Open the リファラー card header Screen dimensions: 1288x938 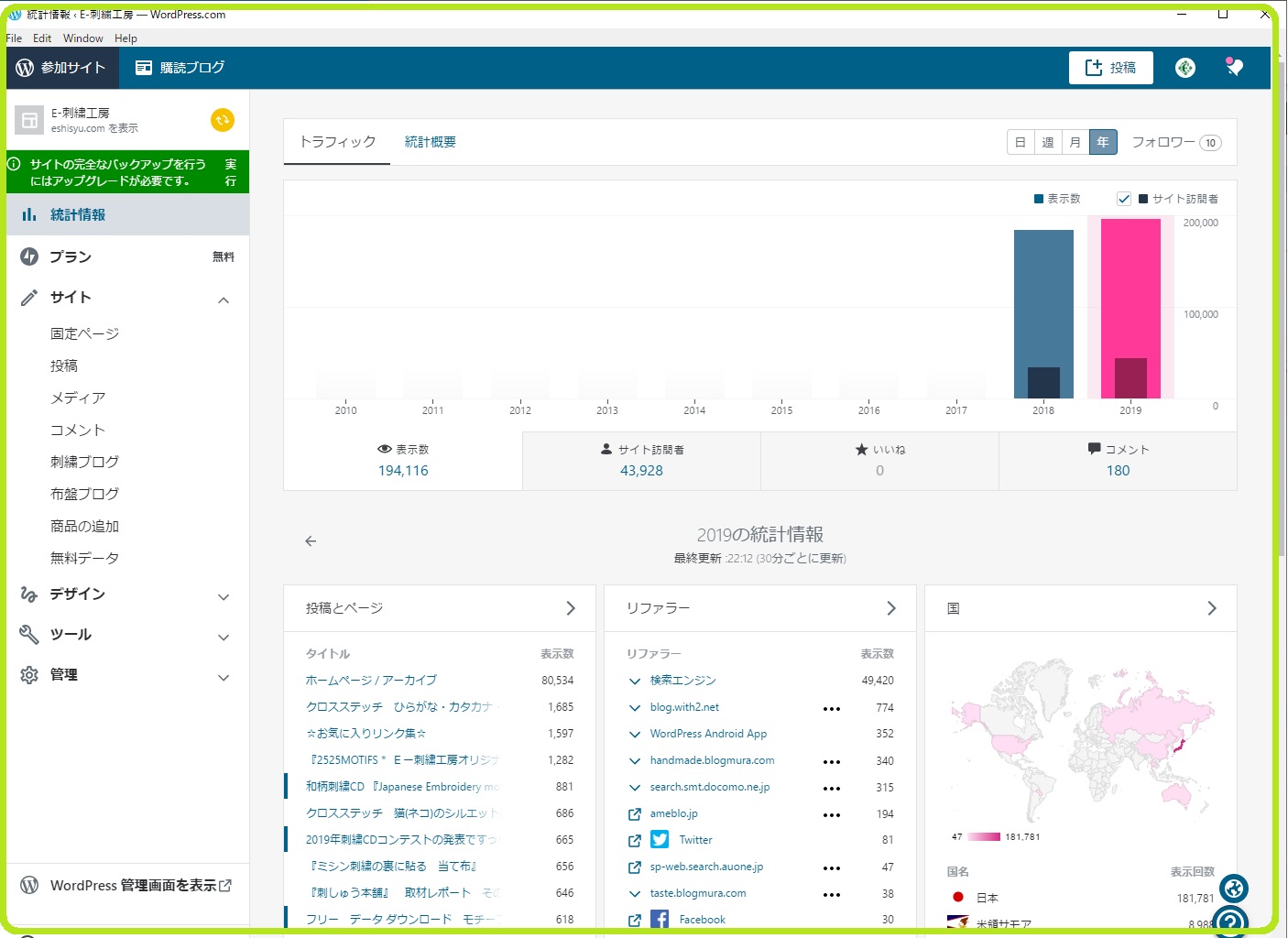(x=760, y=608)
